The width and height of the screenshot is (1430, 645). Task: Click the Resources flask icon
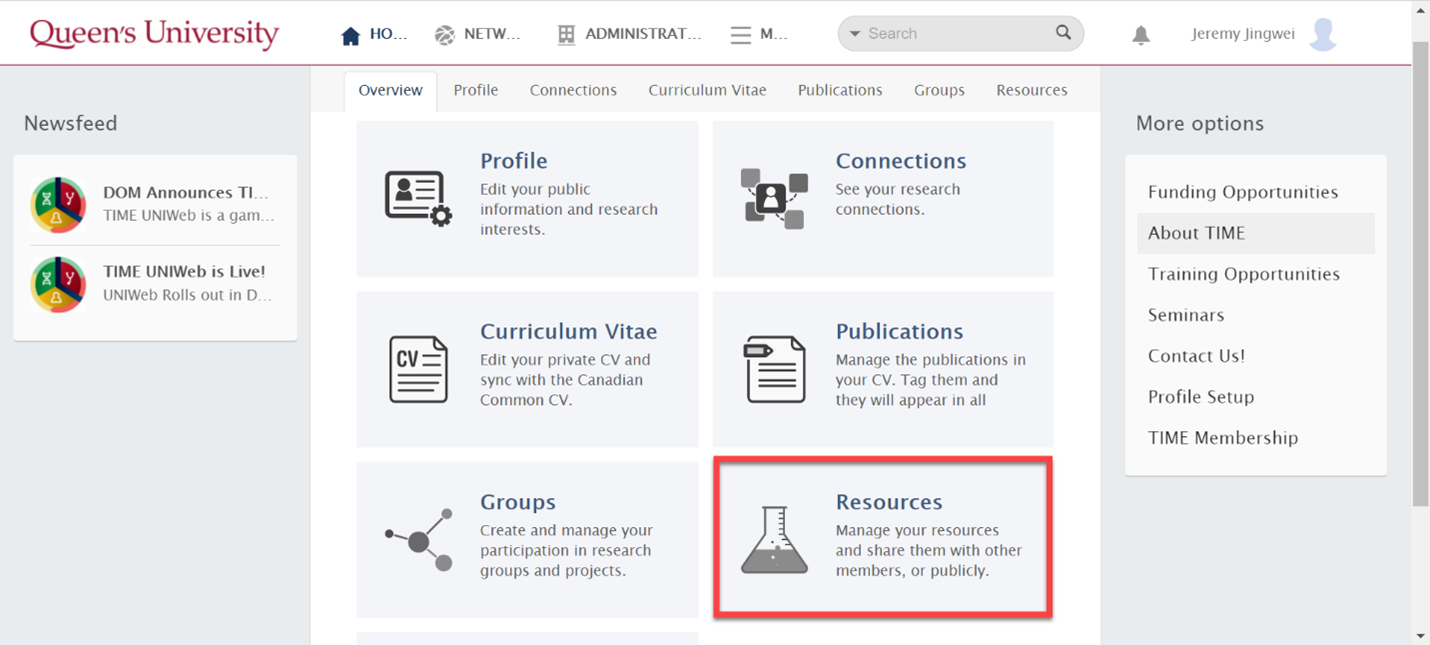tap(774, 540)
